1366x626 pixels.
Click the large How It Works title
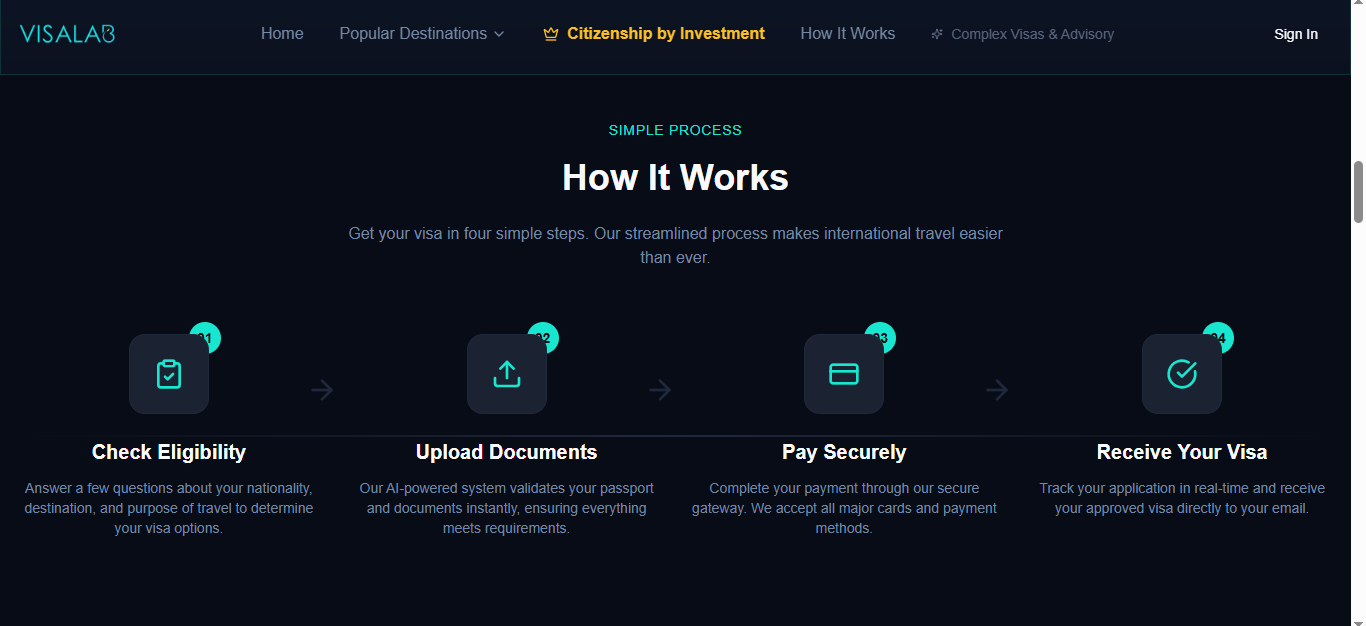click(675, 178)
